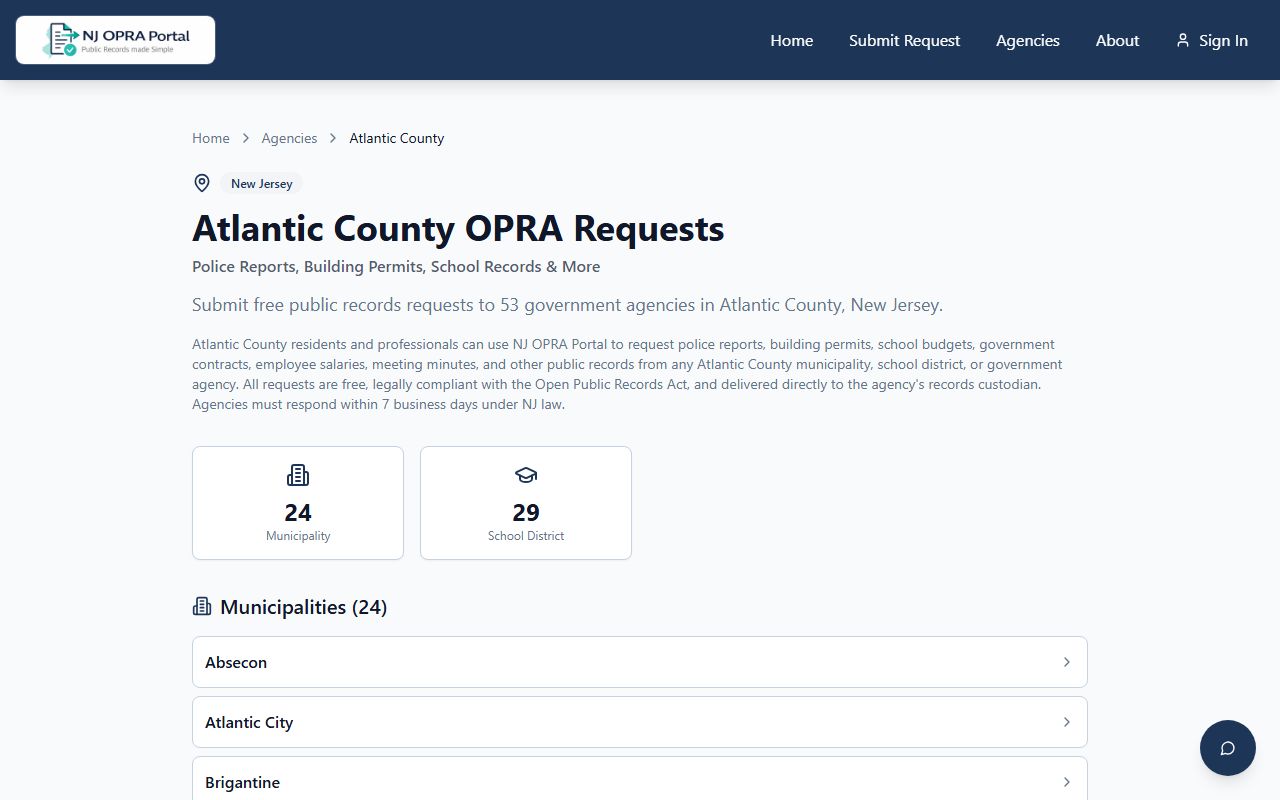Open the About page

click(1117, 40)
